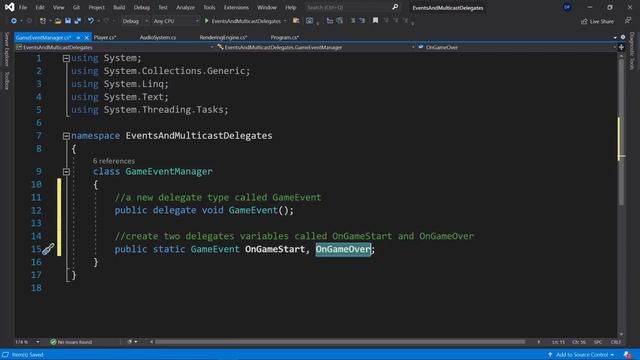Click the GameEvent delegate name on line 12

pyautogui.click(x=253, y=210)
